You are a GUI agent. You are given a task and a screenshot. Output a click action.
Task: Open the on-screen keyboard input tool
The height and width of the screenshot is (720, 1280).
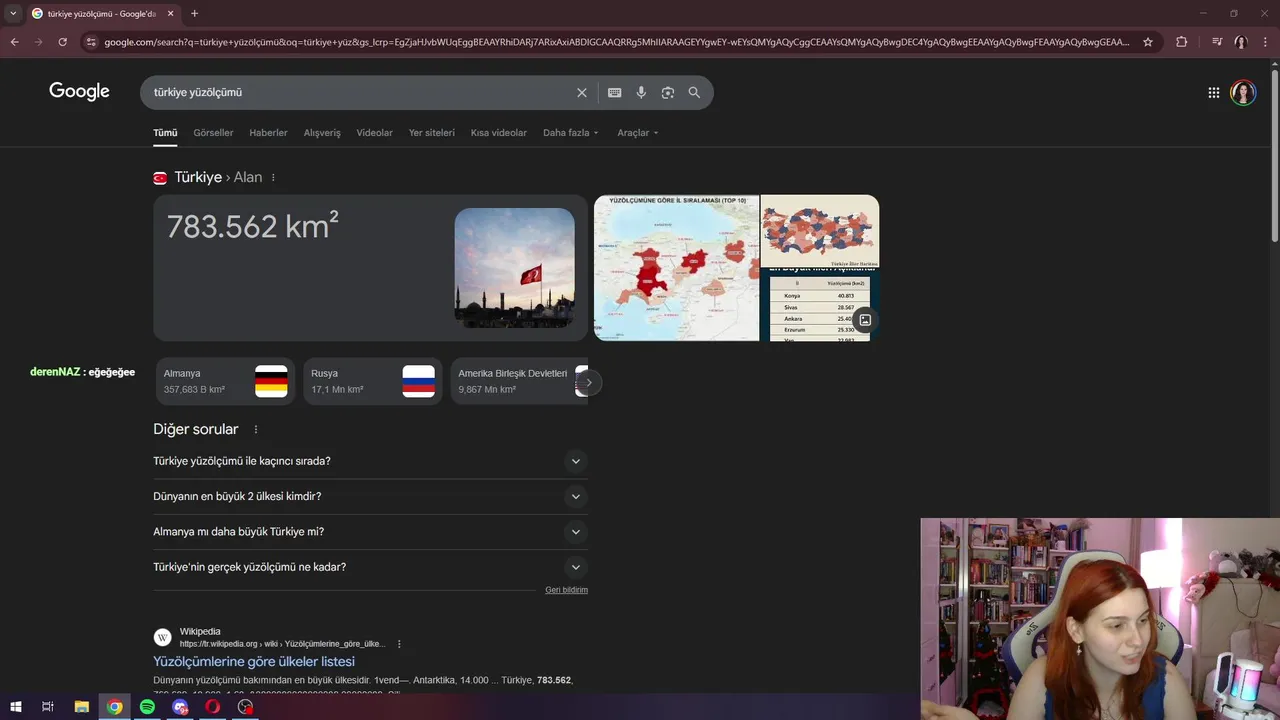(615, 92)
